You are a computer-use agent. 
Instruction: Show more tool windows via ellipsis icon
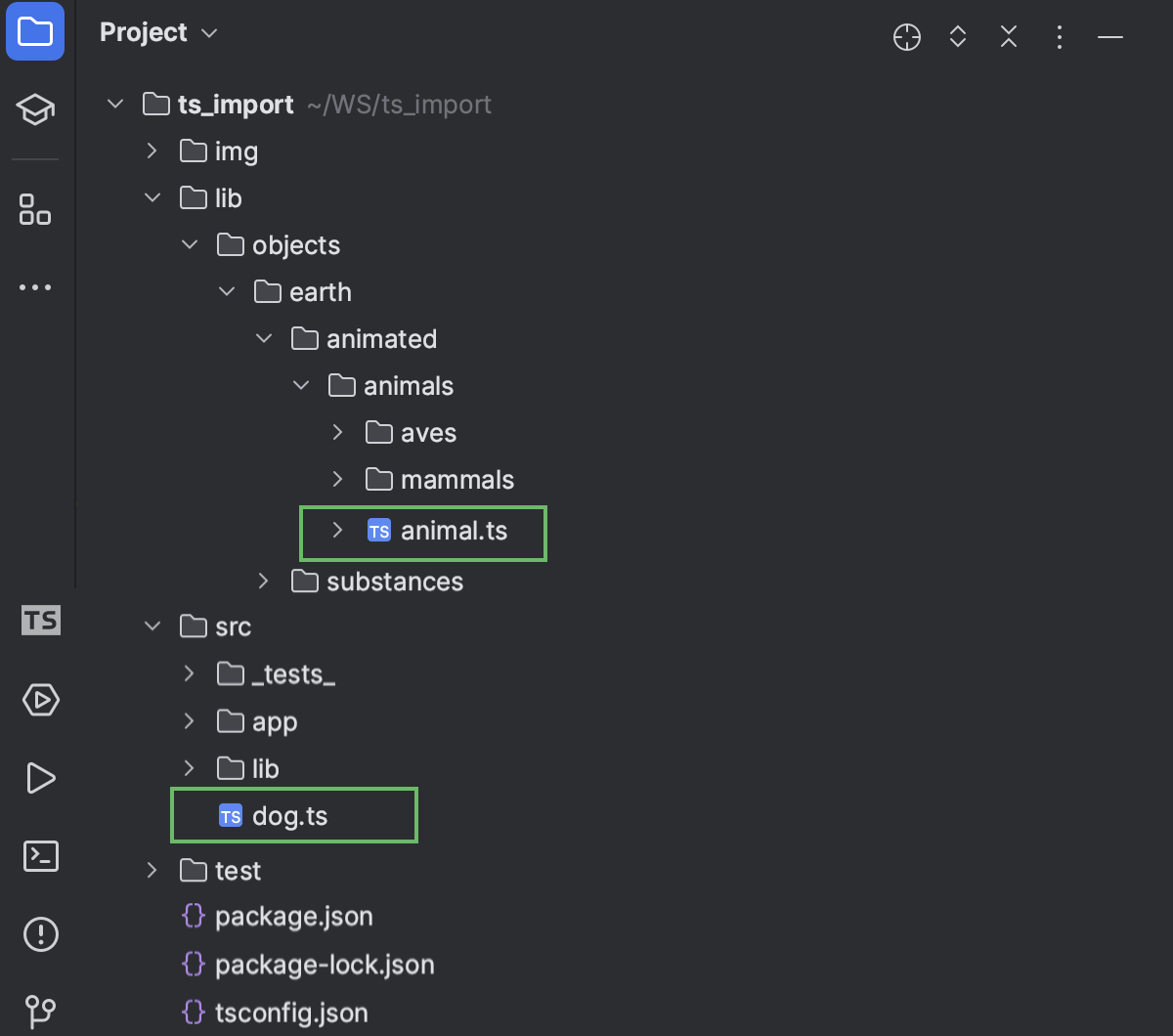(34, 286)
